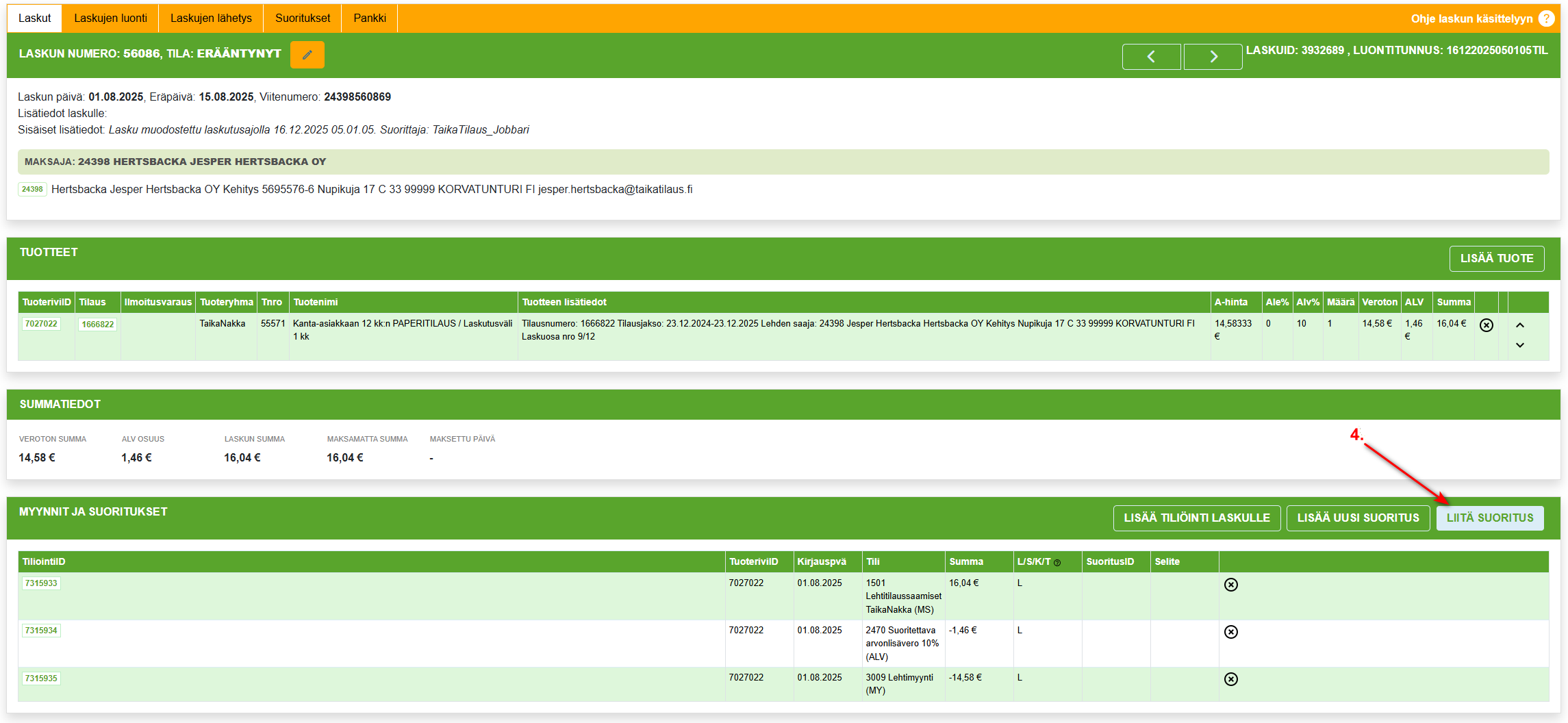Delete posting 7315934 using the X icon
The height and width of the screenshot is (723, 1568).
pyautogui.click(x=1230, y=632)
